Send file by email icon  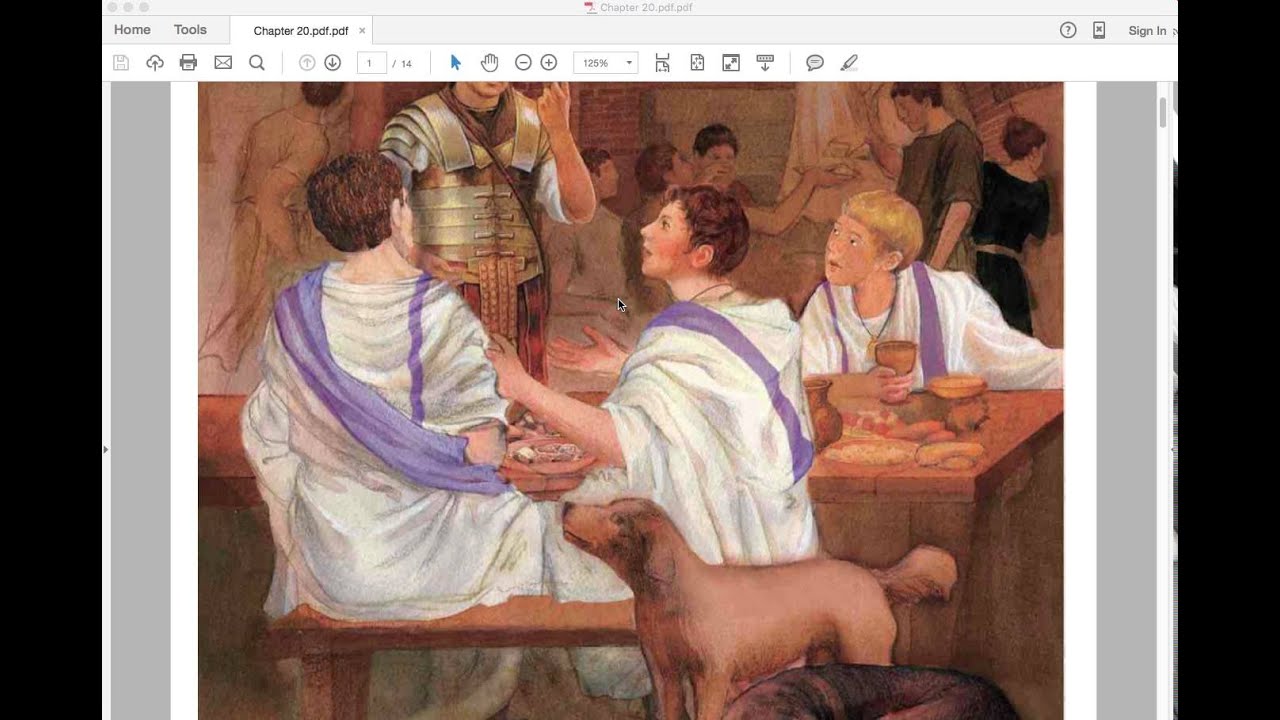tap(223, 63)
